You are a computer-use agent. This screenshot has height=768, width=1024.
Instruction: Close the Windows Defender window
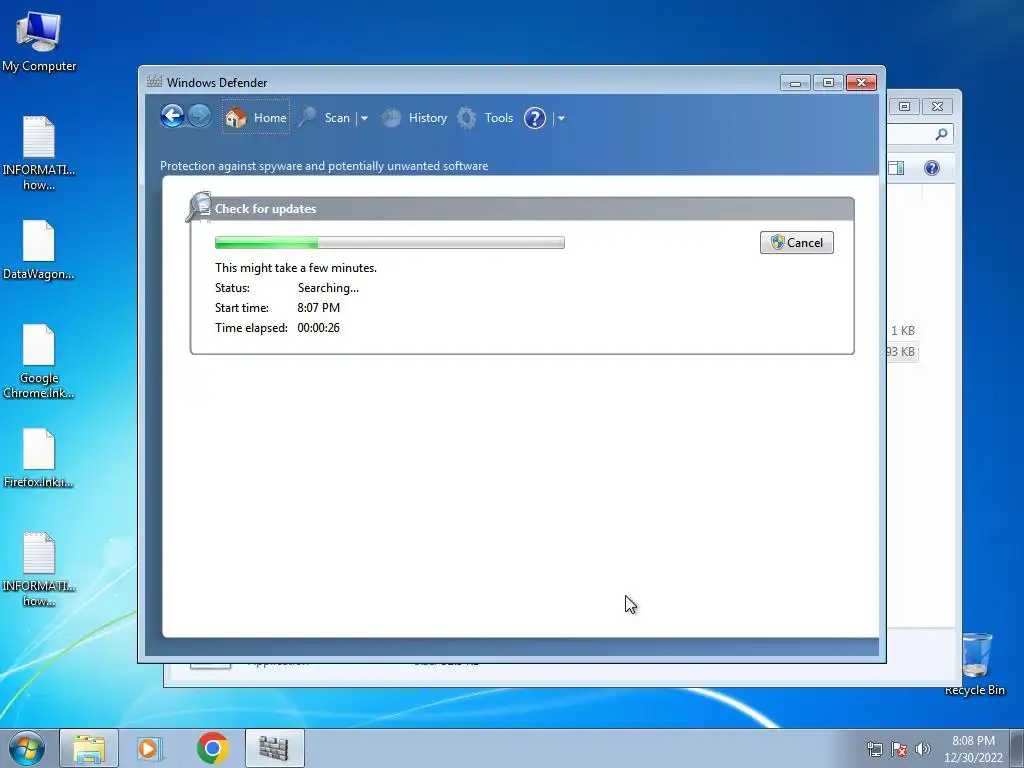pos(861,82)
